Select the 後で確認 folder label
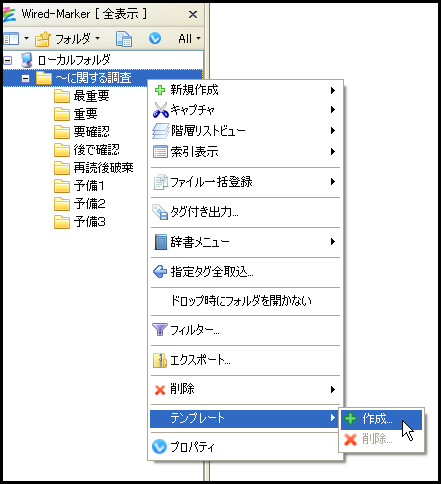 click(x=96, y=150)
